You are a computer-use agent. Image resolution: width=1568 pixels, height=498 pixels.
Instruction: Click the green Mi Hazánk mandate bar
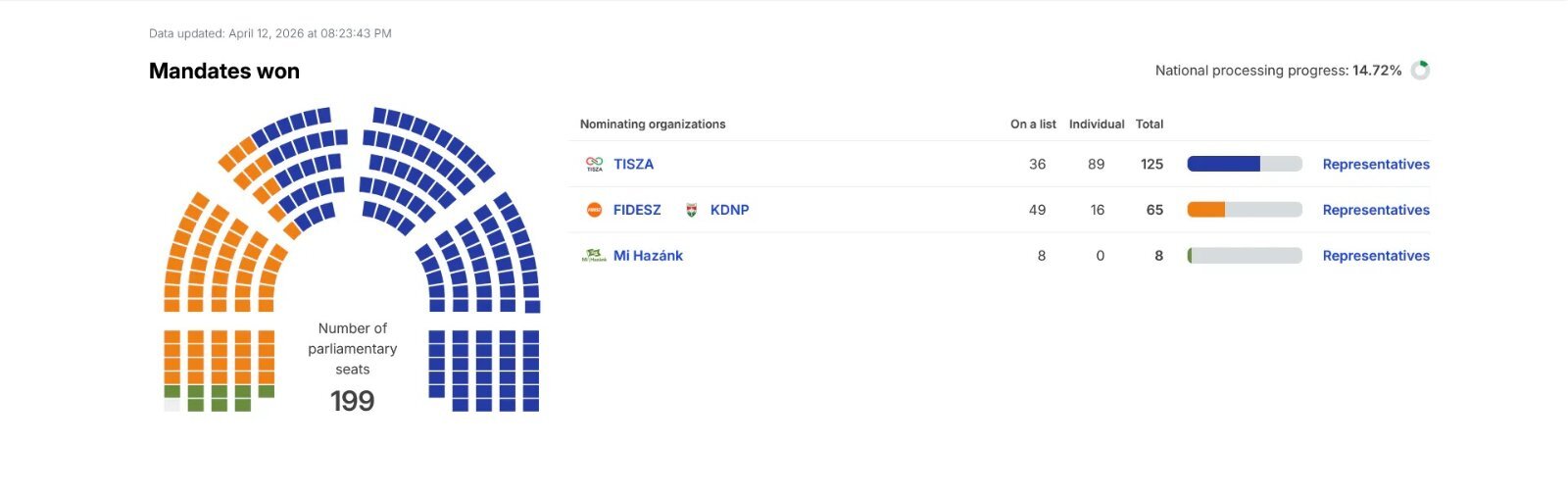[1191, 256]
